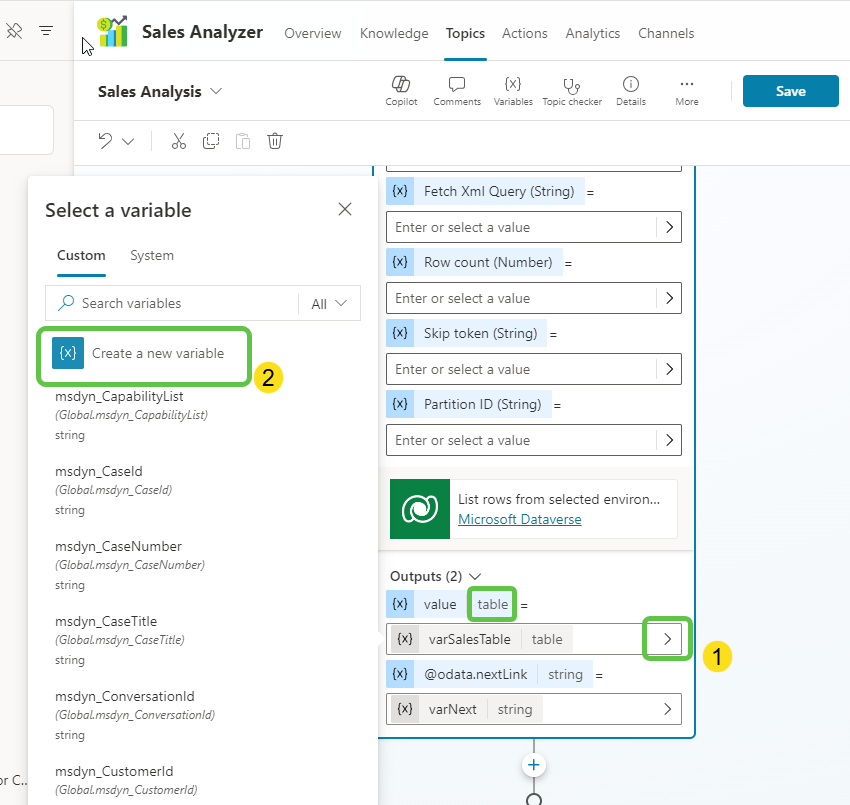Close the Select a variable panel
850x805 pixels.
345,209
